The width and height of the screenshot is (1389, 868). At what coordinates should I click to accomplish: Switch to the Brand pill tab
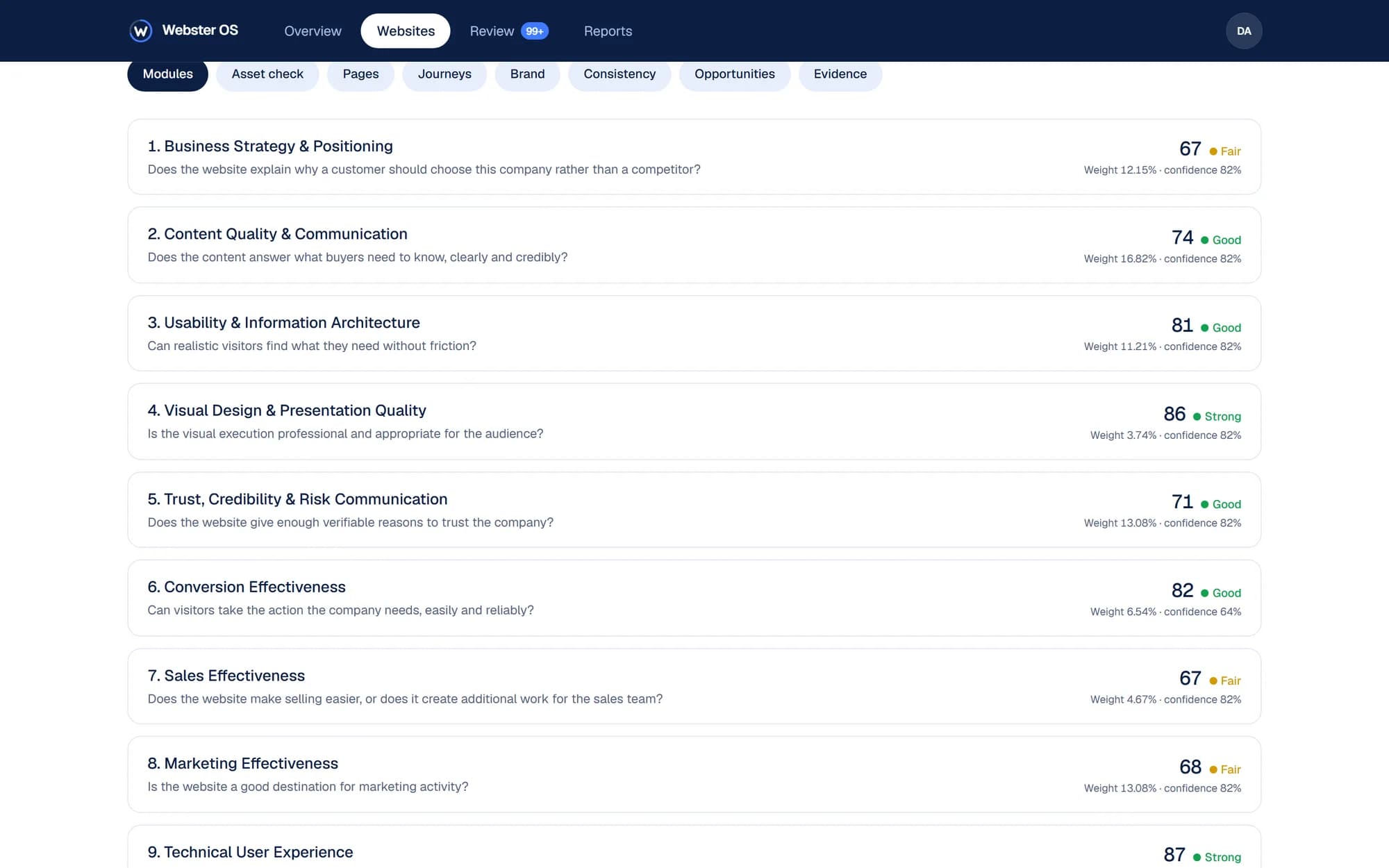[x=527, y=74]
